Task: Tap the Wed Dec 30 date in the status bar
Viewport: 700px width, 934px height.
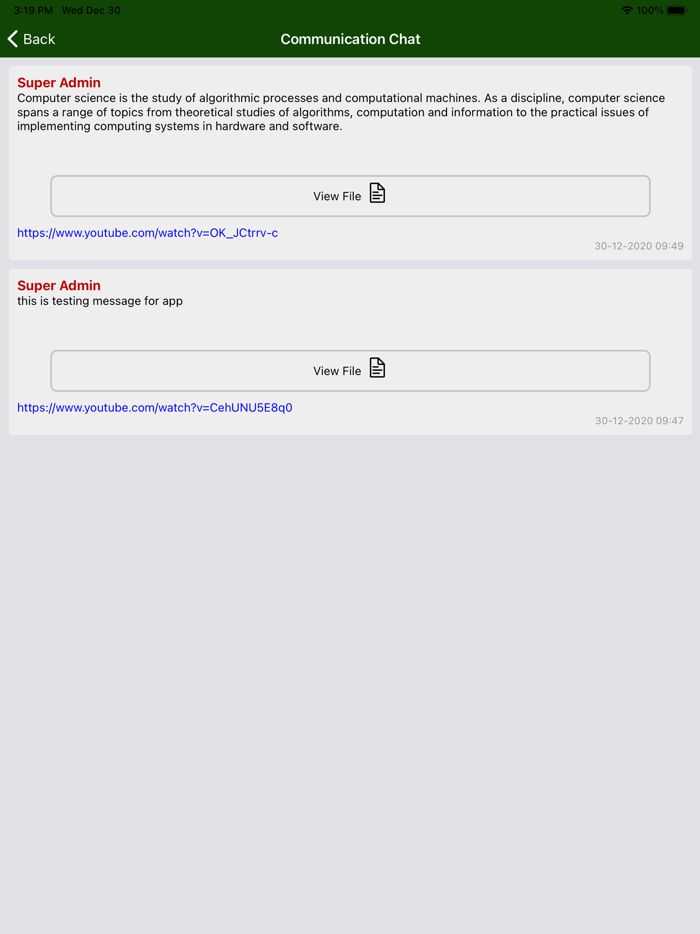Action: (x=91, y=10)
